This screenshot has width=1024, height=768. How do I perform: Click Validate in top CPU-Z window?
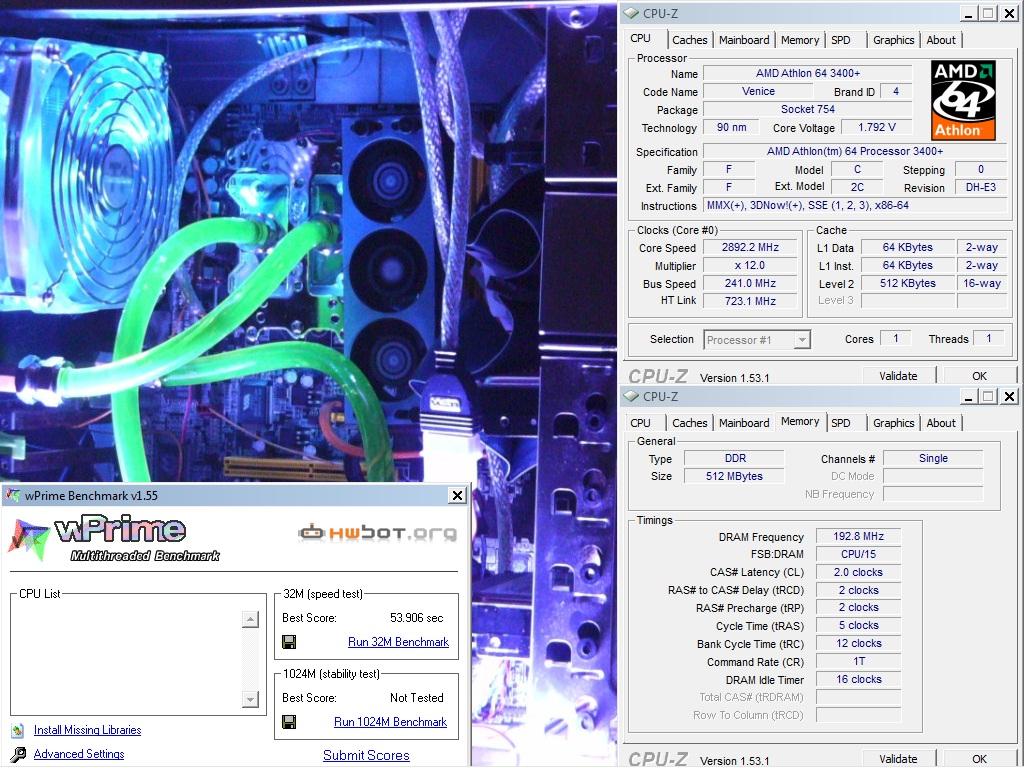(898, 376)
